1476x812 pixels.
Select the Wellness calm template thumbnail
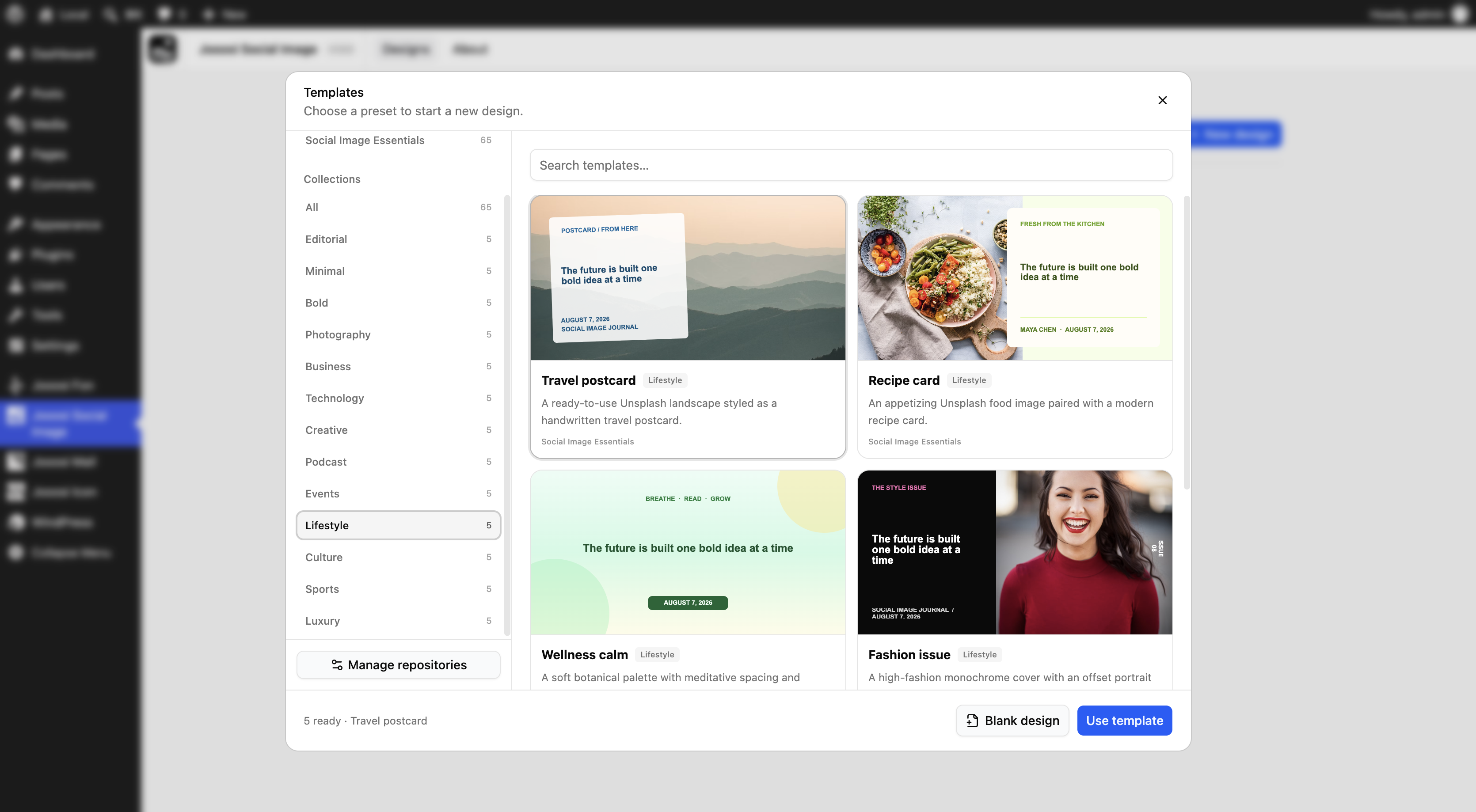point(688,553)
